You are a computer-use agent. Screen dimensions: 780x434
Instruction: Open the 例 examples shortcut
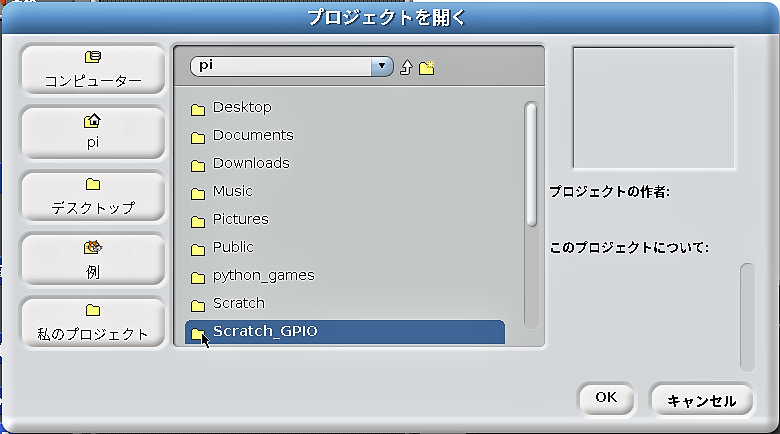[x=93, y=259]
